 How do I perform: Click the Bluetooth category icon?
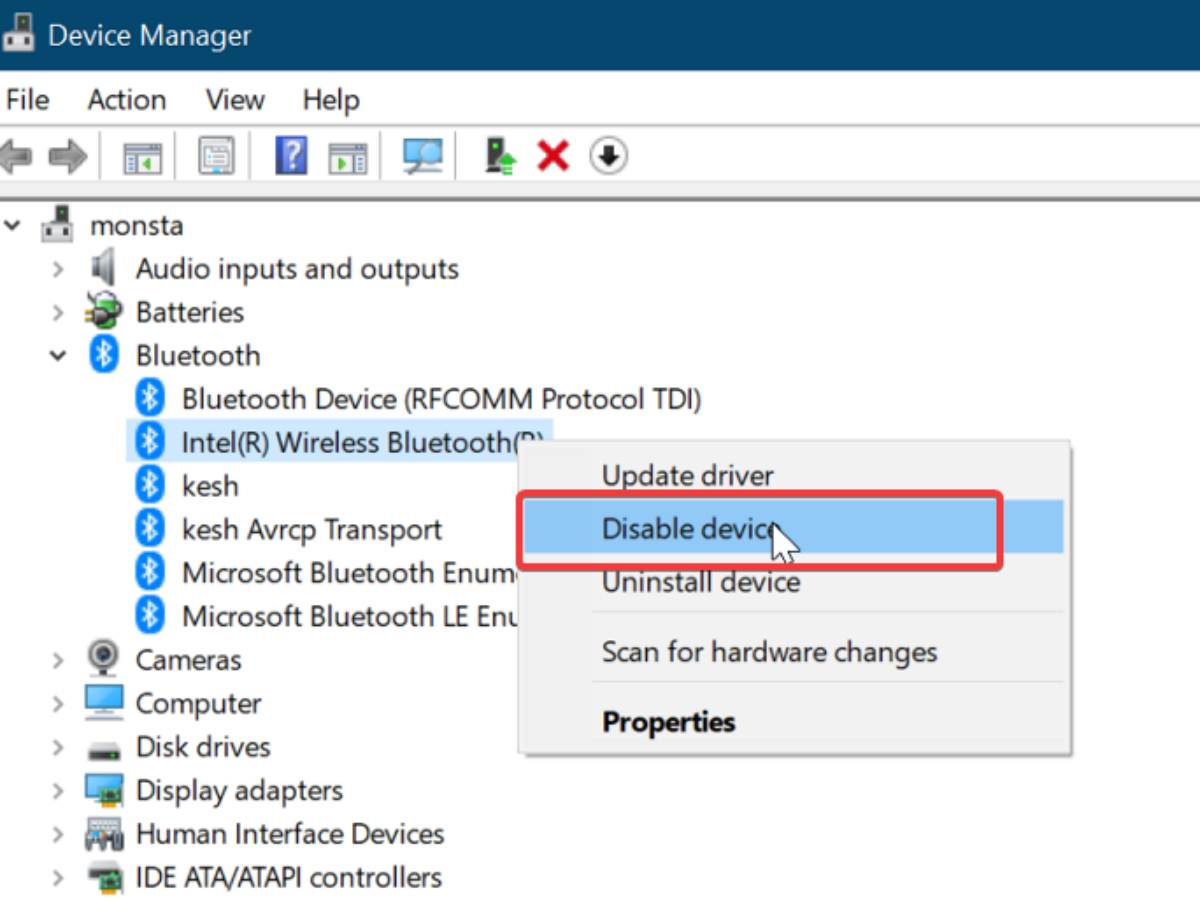[x=104, y=355]
